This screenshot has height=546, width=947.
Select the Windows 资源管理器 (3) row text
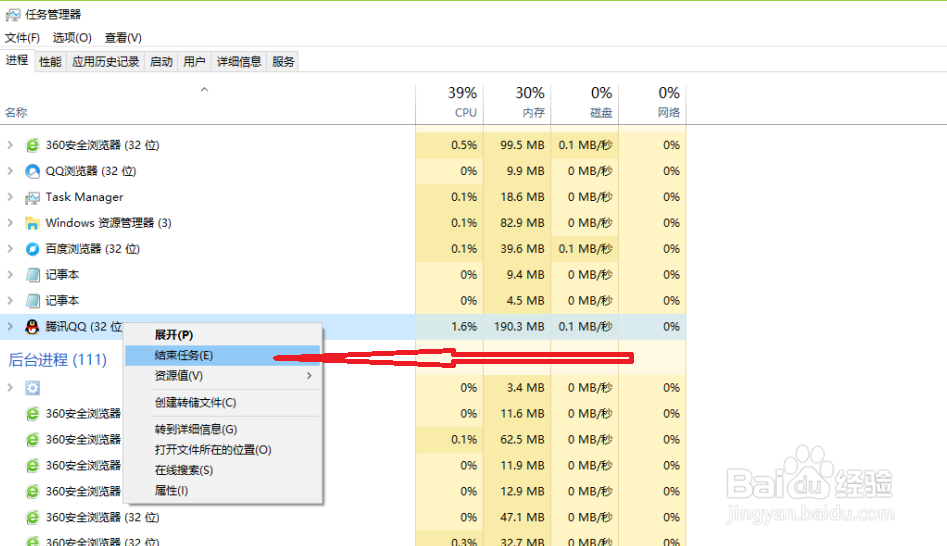109,223
